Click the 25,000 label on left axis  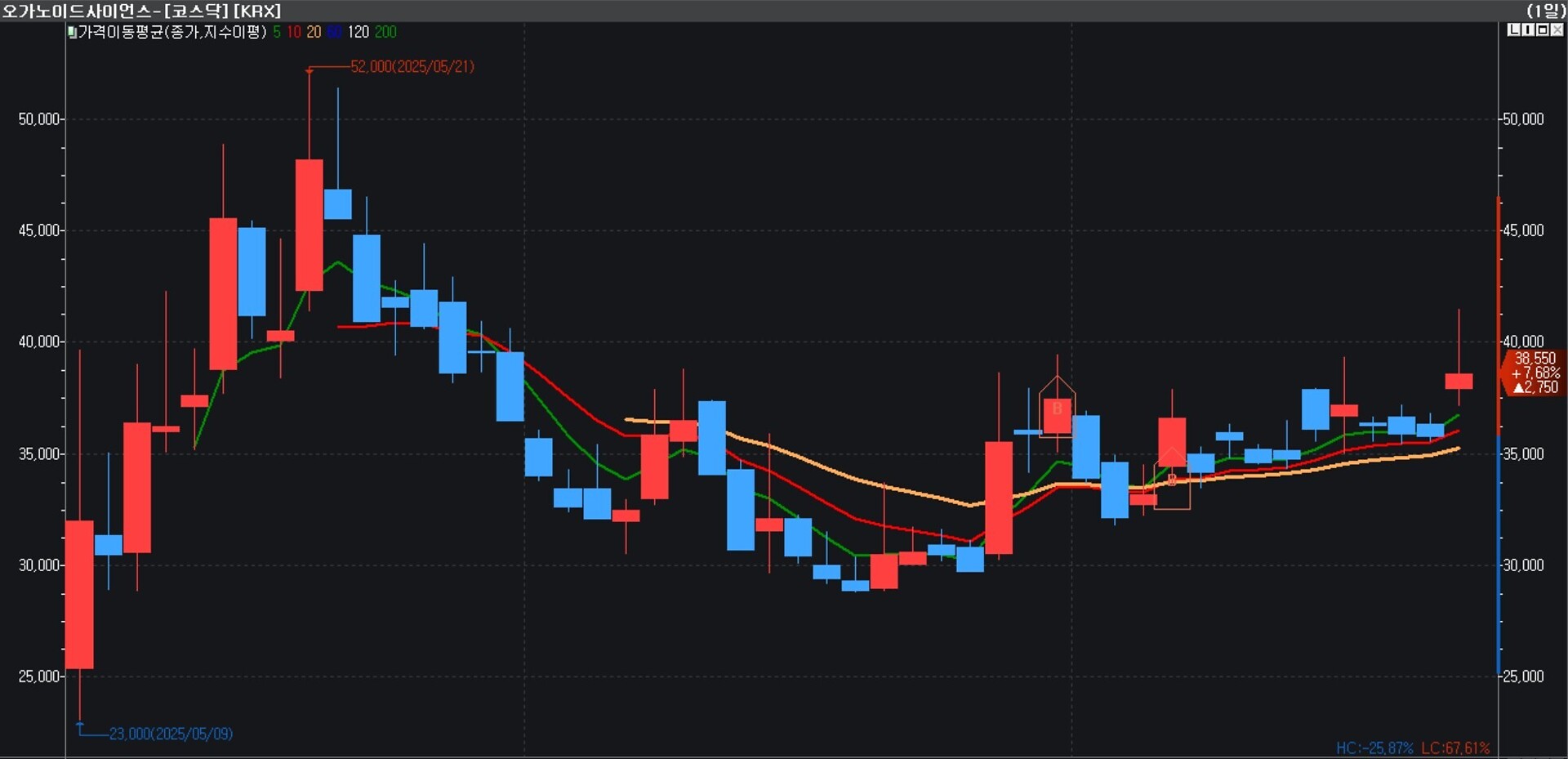click(x=39, y=676)
